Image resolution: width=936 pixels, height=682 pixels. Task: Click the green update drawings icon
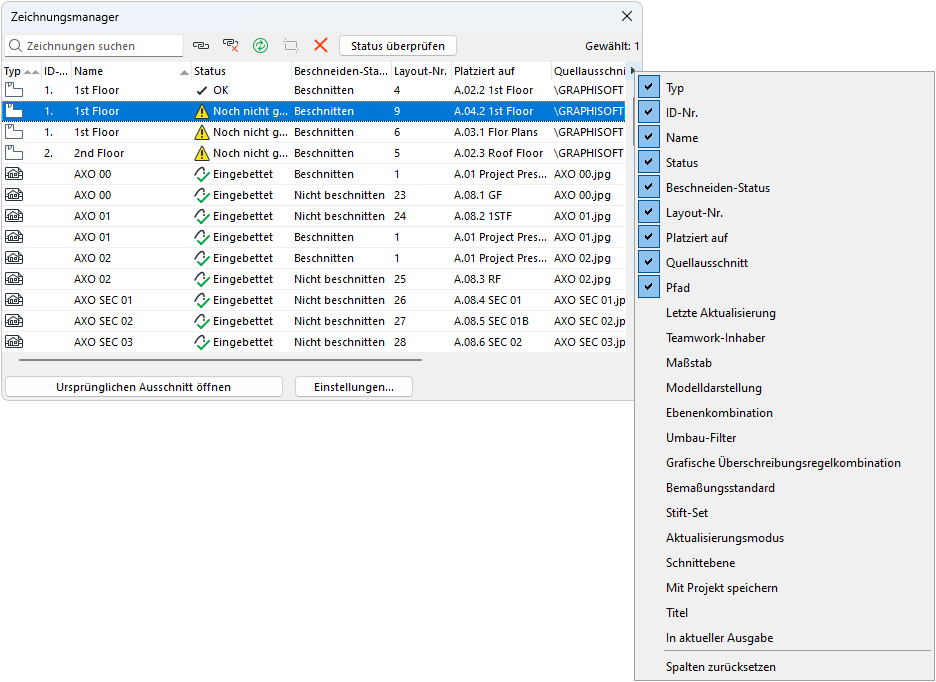[x=260, y=45]
